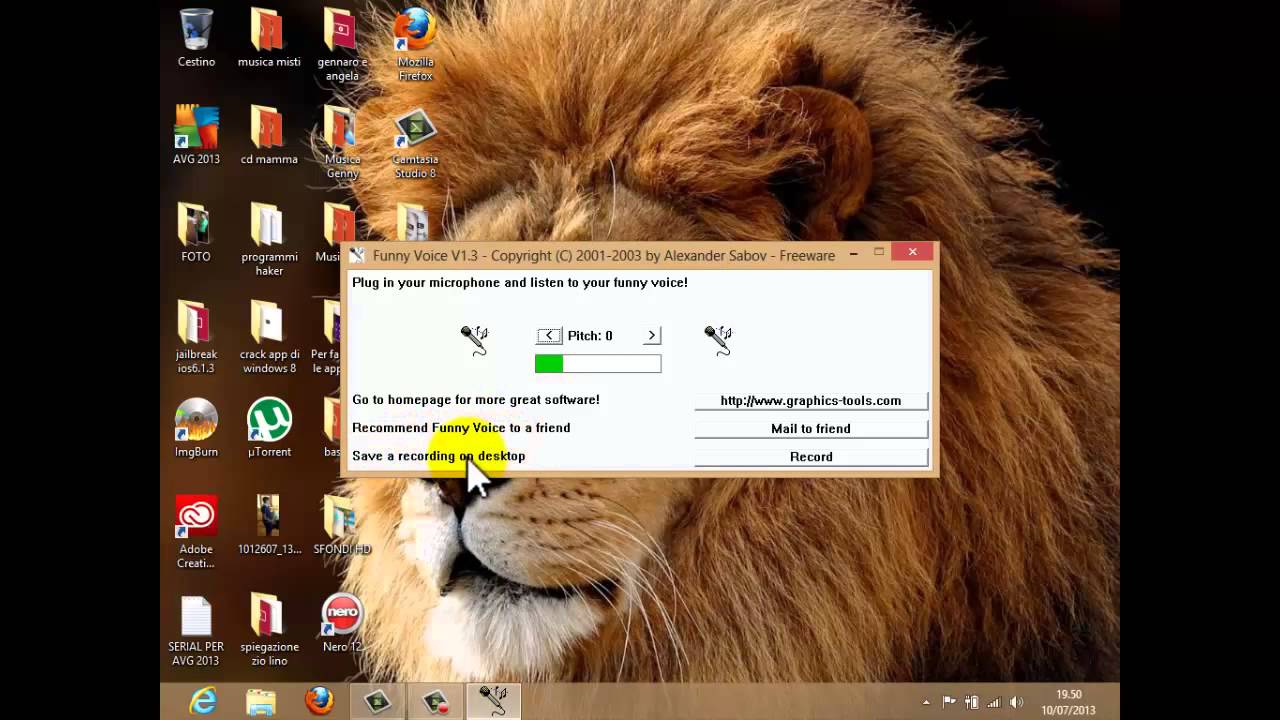
Task: Select the 'crack app di windows 8' folder
Action: point(269,336)
